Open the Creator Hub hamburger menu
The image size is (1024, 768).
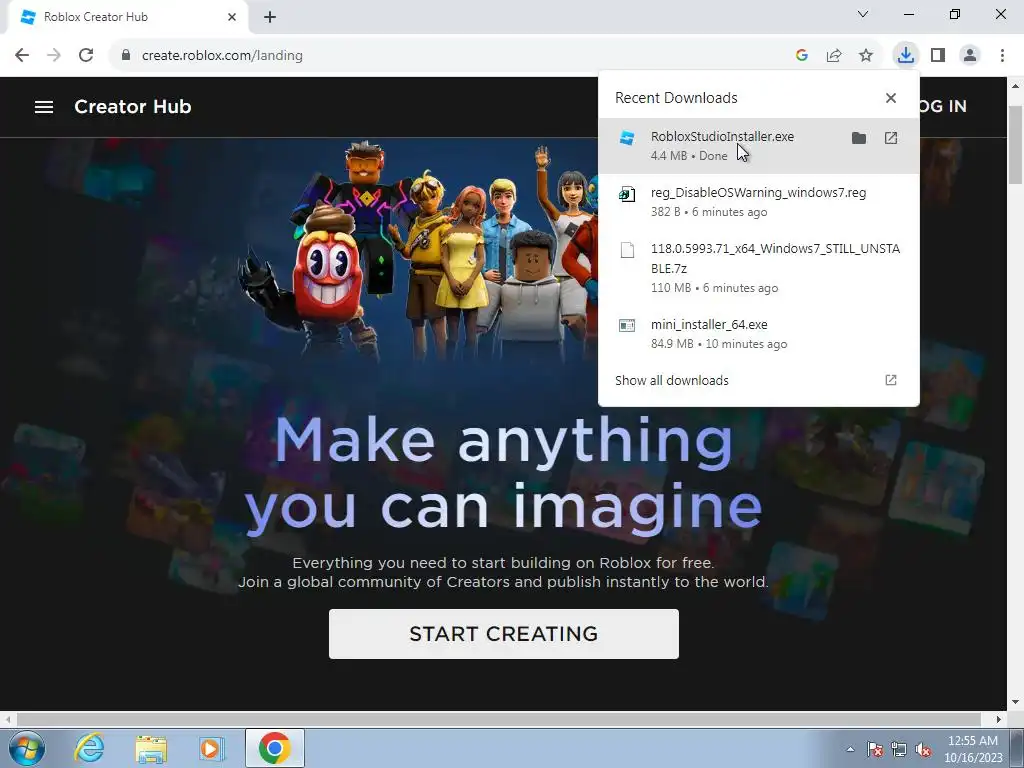click(44, 106)
